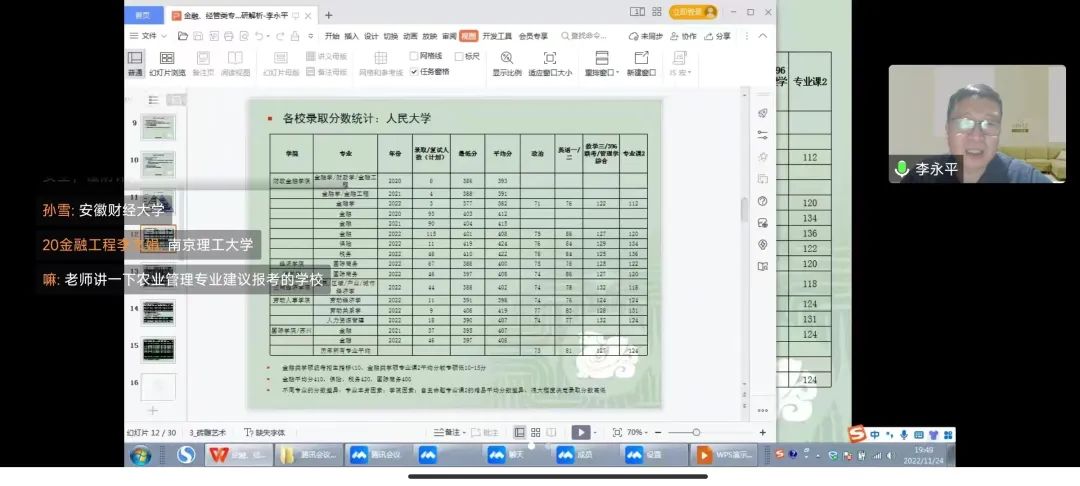Enable the Gridlines (网格线) checkbox
This screenshot has height=486, width=1080.
click(414, 56)
